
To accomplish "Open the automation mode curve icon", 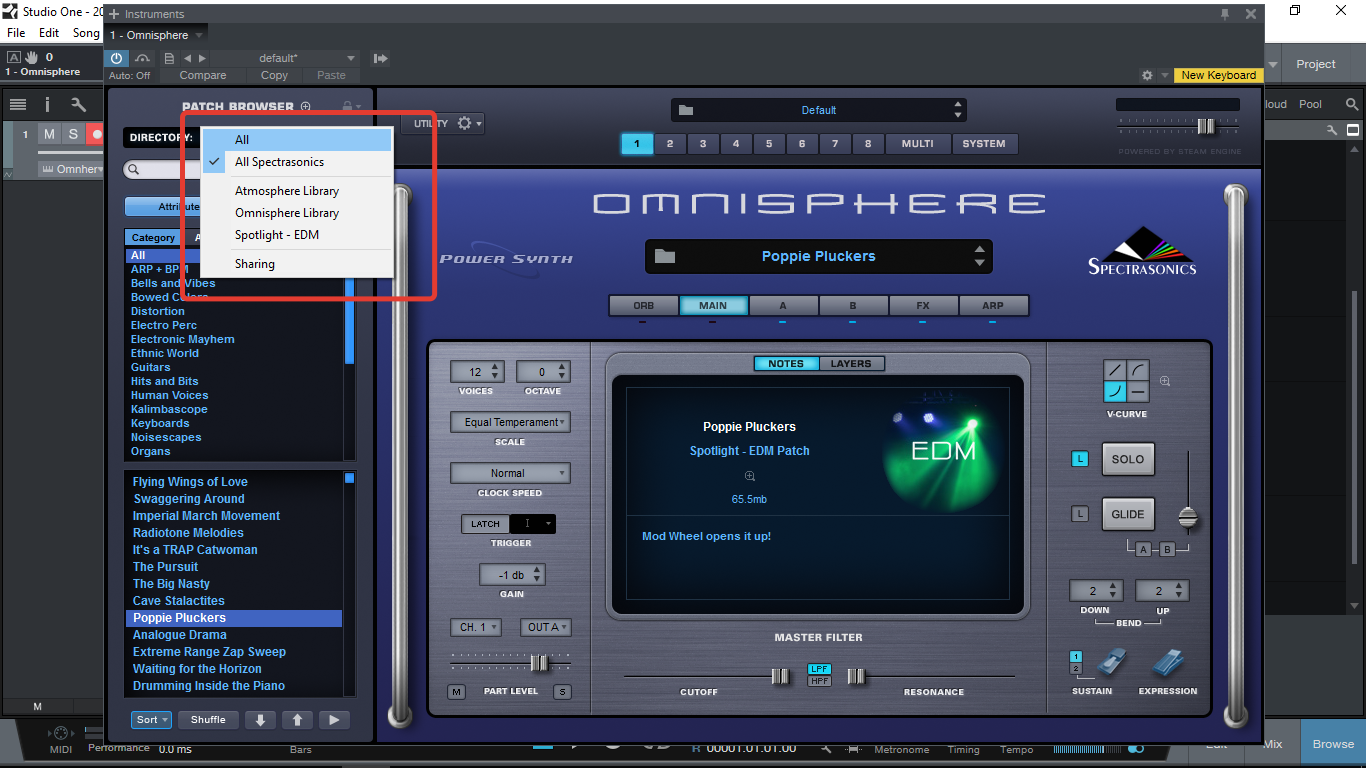I will point(143,59).
